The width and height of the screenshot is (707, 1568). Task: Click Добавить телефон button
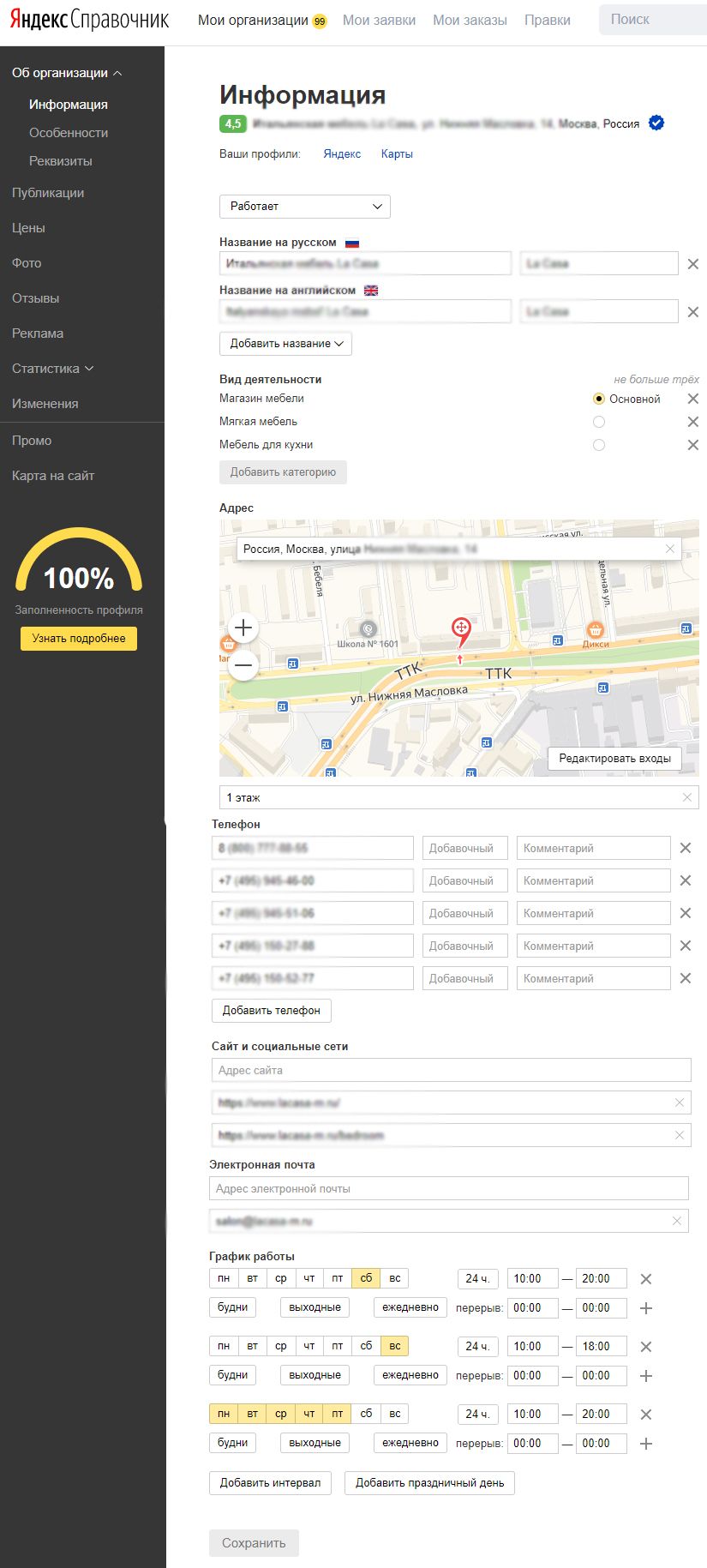coord(272,1011)
